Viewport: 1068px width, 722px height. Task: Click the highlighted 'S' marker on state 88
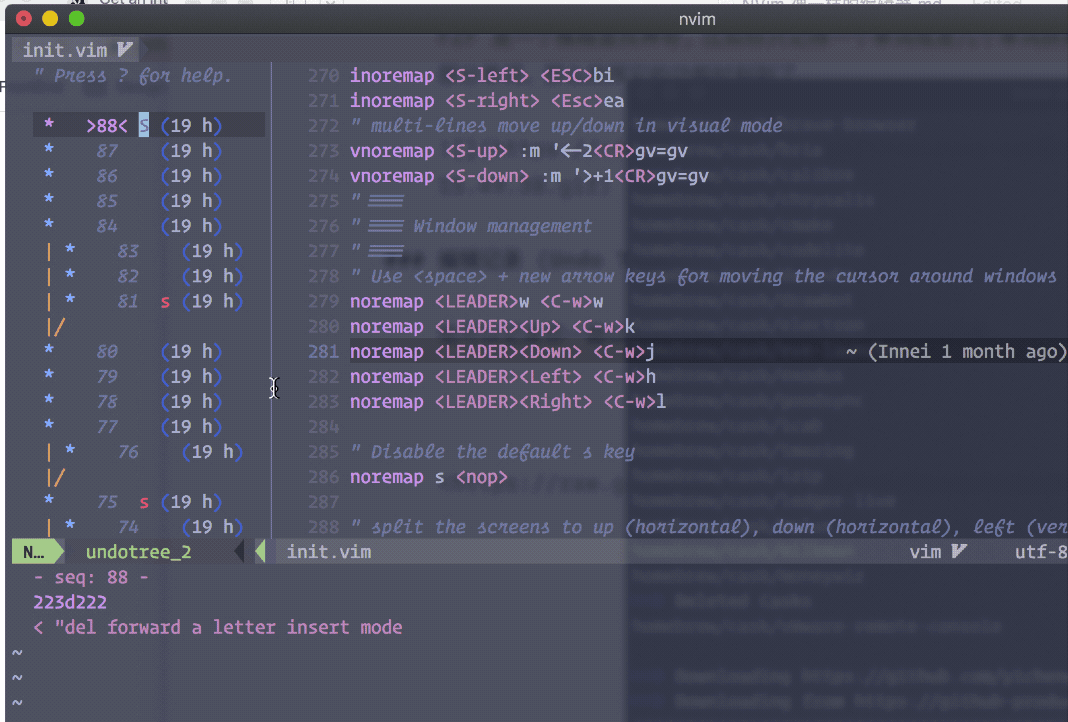coord(144,125)
